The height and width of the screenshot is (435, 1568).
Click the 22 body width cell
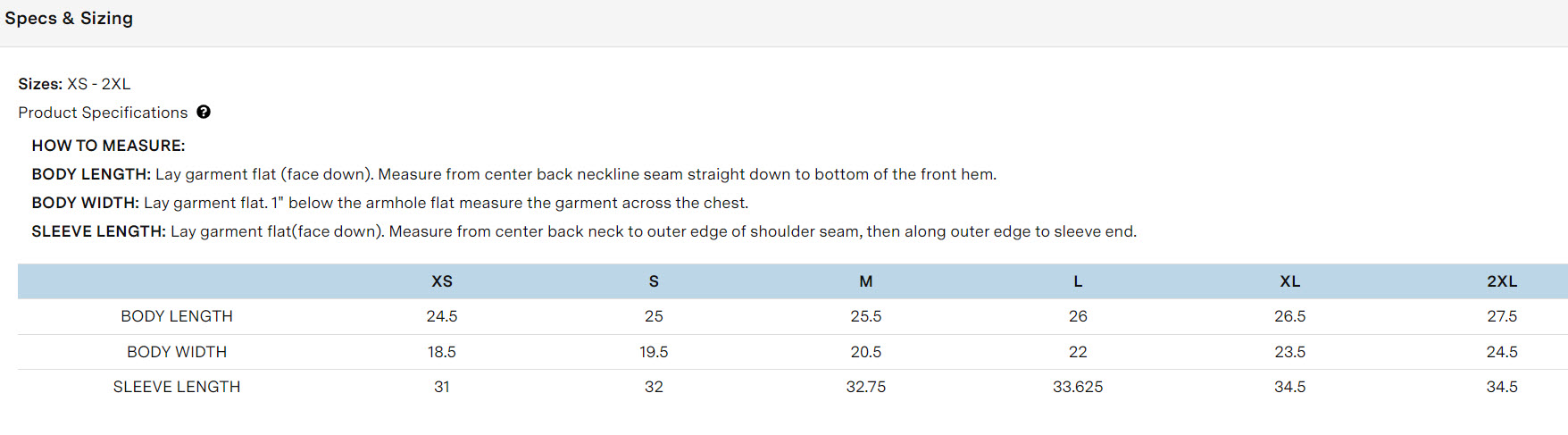tap(1078, 352)
